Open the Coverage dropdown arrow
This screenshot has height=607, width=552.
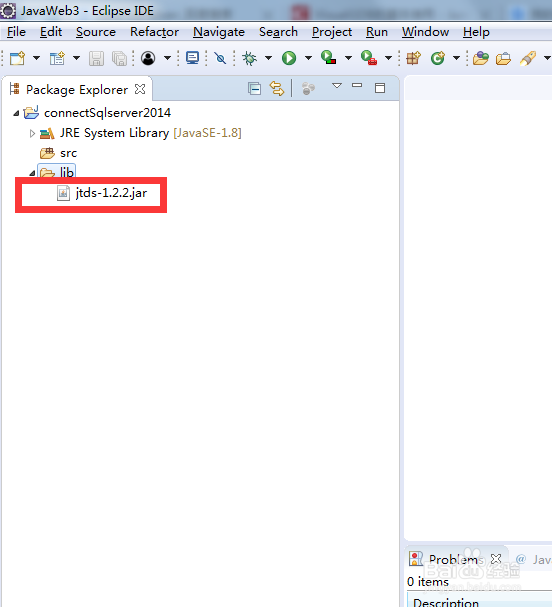pos(348,58)
